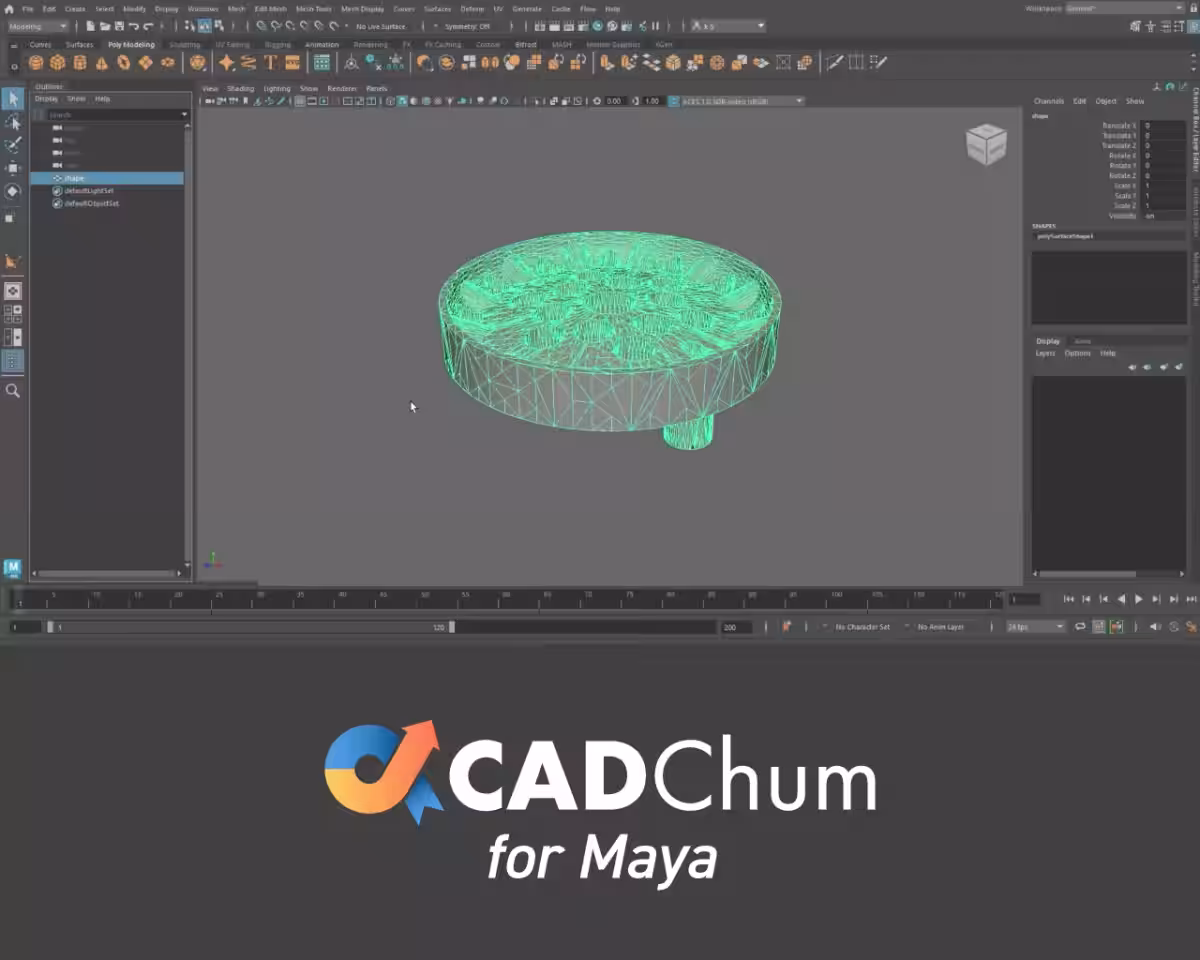Click the Undo arrow icon
1200x960 pixels.
pyautogui.click(x=133, y=26)
